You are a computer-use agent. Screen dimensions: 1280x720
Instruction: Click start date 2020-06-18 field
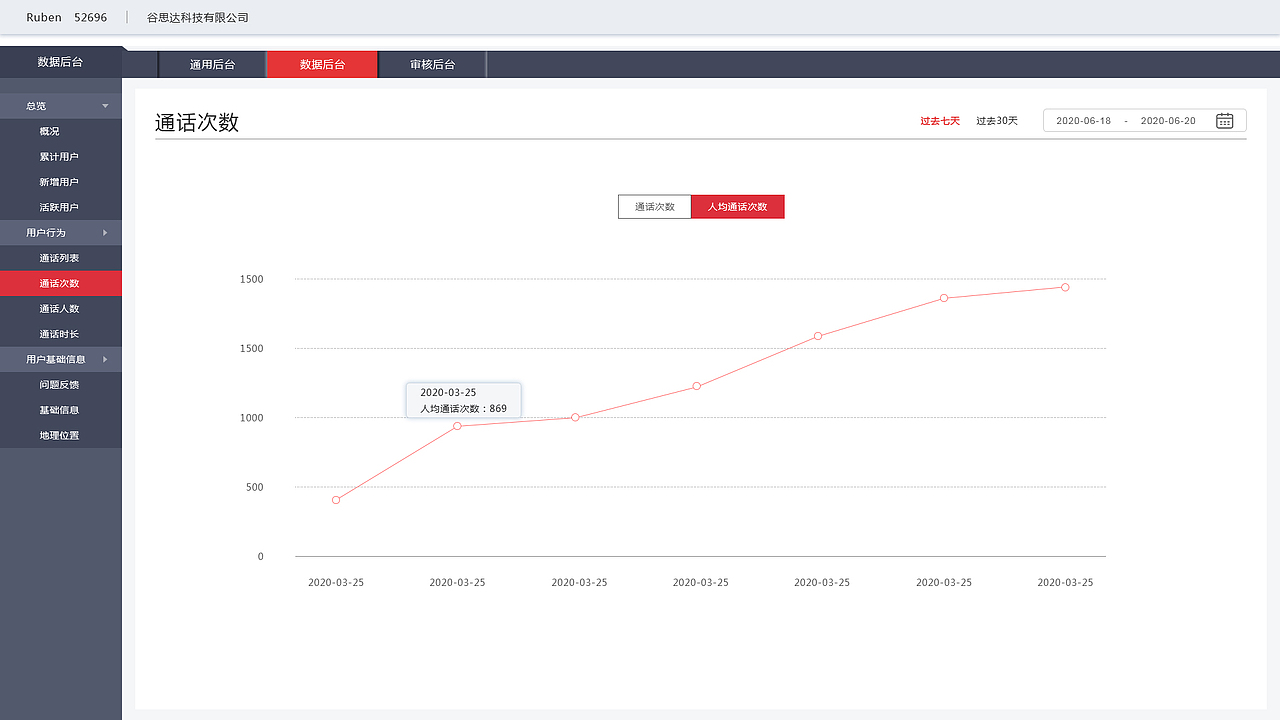pyautogui.click(x=1083, y=121)
